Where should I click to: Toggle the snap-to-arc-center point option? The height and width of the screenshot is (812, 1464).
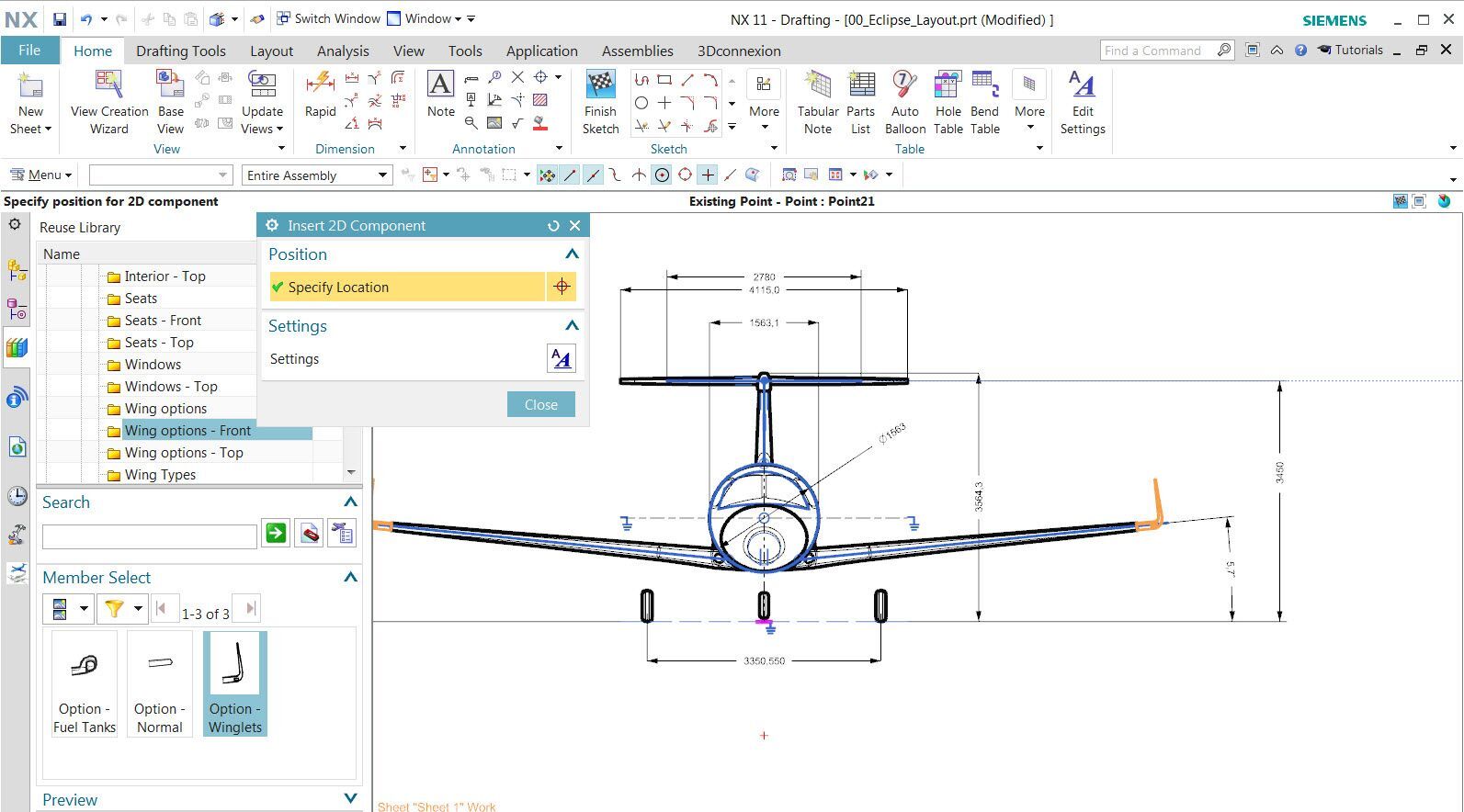(x=662, y=175)
